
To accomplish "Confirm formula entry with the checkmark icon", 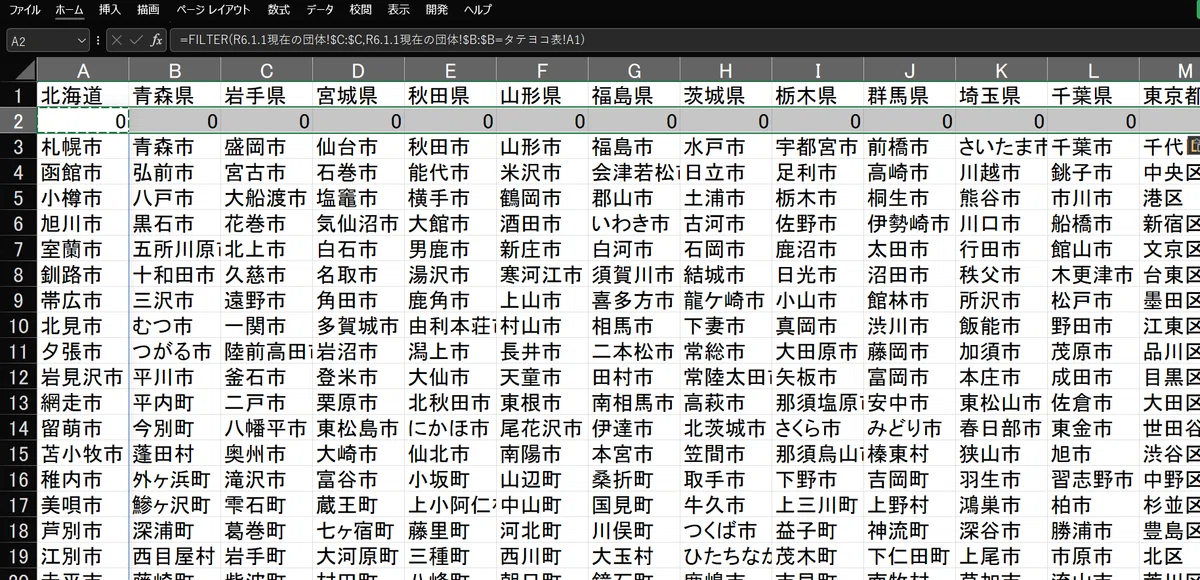I will click(137, 40).
